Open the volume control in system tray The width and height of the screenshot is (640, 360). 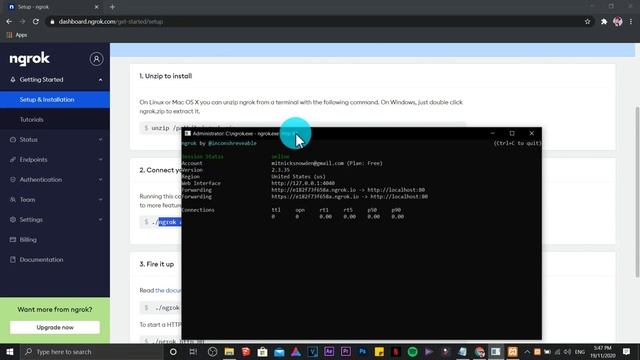tap(567, 352)
